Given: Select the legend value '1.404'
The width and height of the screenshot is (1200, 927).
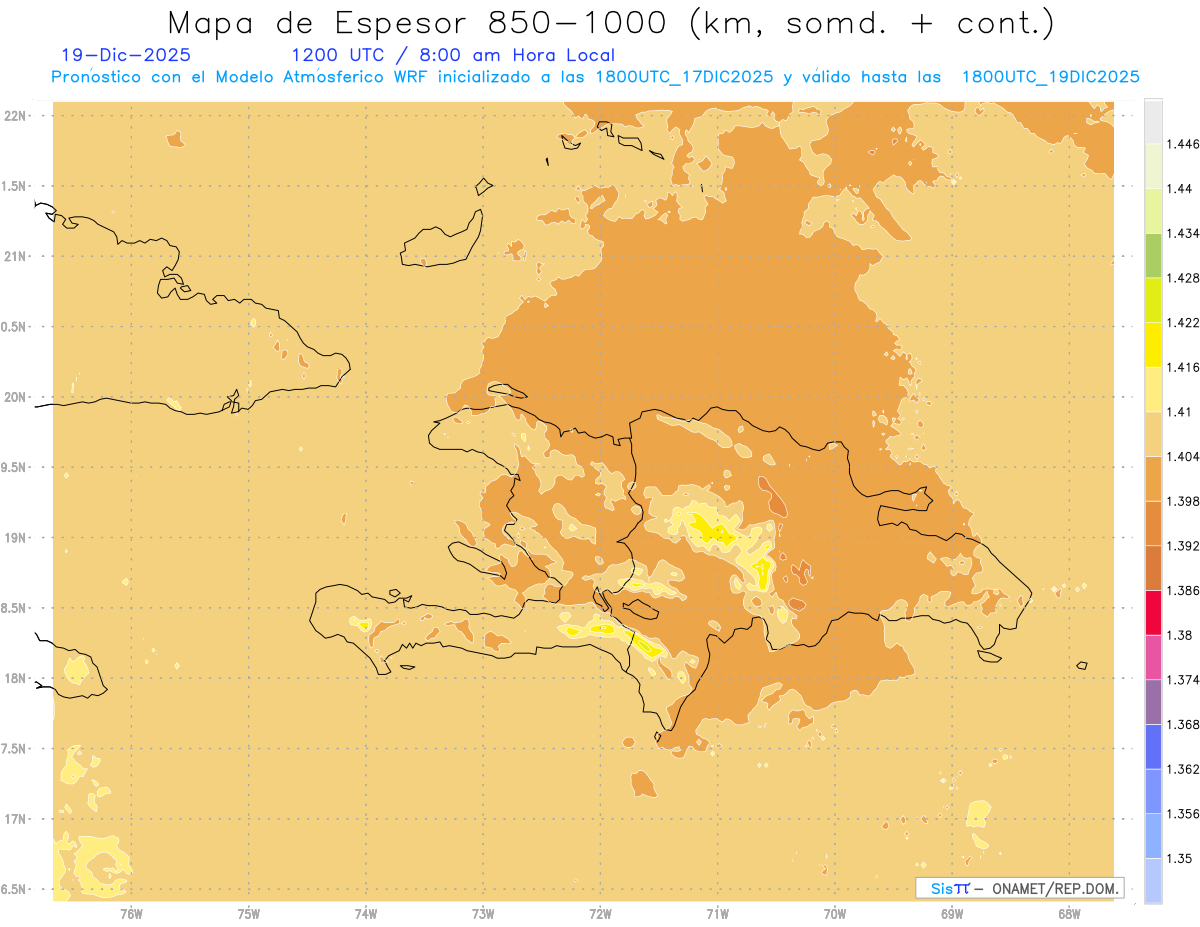Looking at the screenshot, I should tap(1183, 456).
